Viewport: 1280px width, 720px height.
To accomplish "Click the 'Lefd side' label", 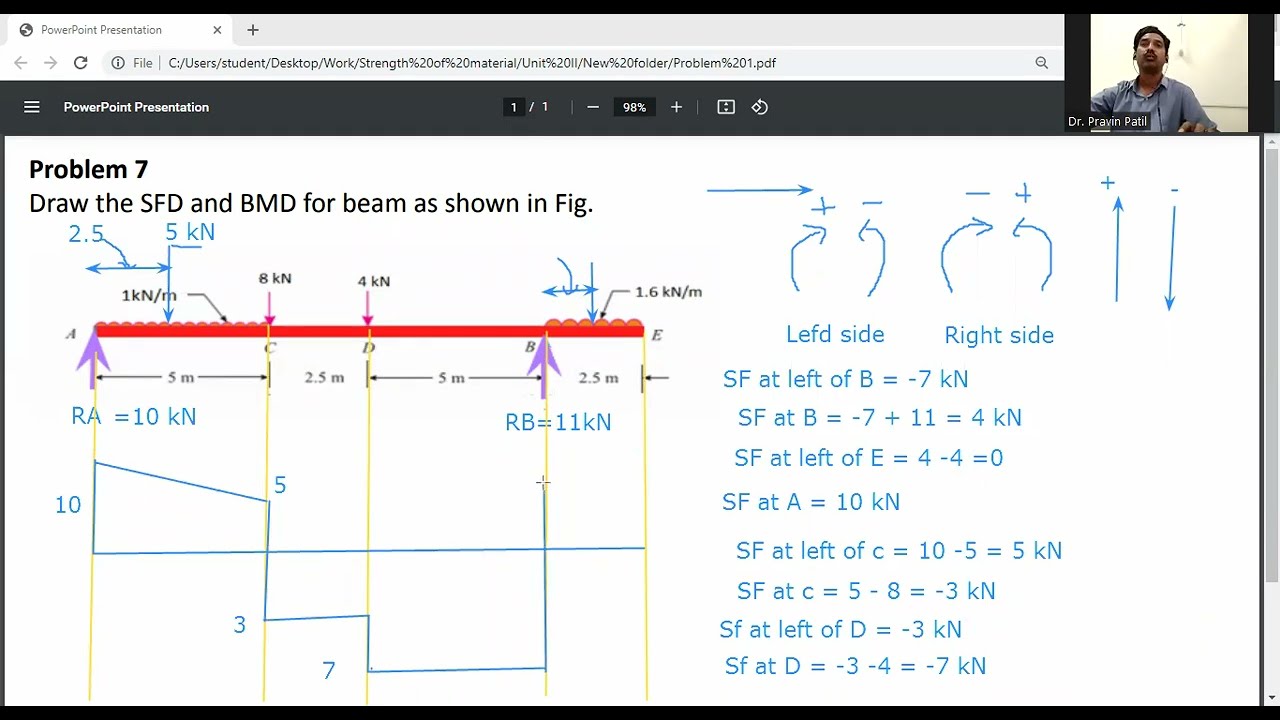I will (835, 335).
